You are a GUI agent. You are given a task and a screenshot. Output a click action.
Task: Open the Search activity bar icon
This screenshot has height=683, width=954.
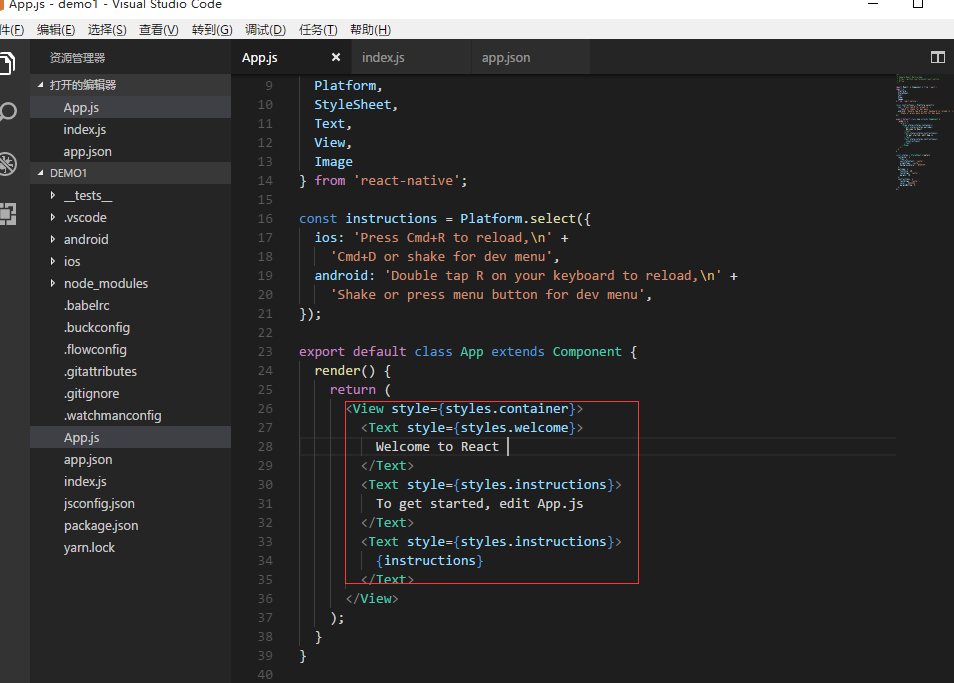pyautogui.click(x=7, y=112)
